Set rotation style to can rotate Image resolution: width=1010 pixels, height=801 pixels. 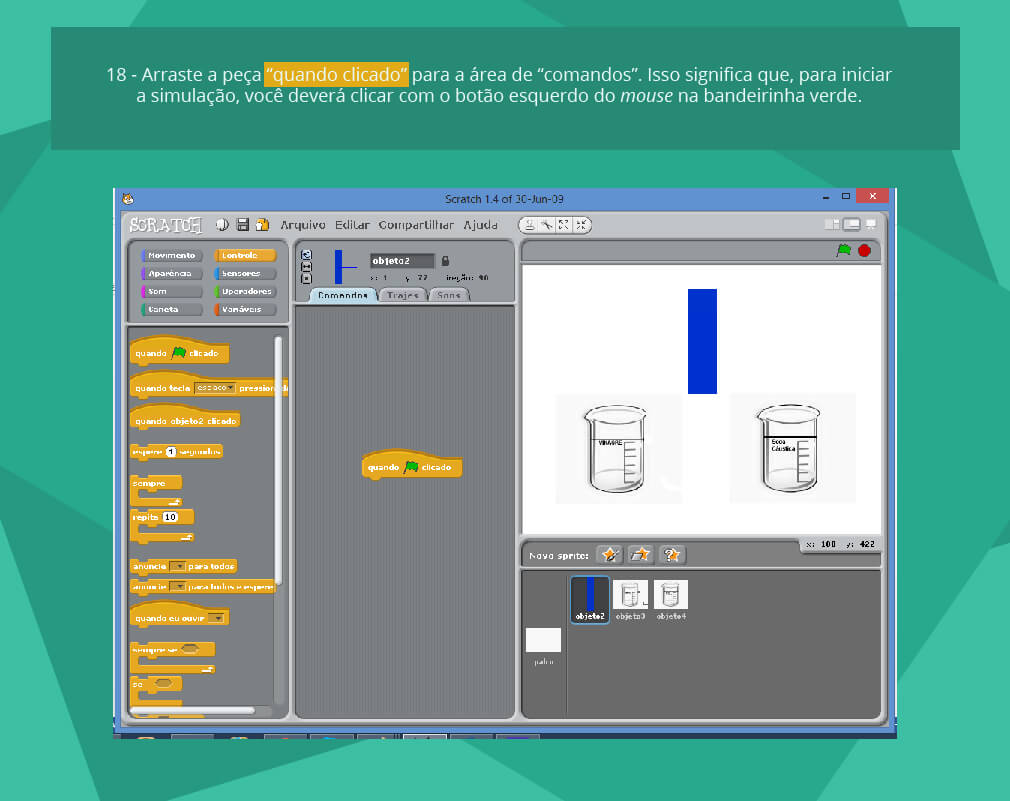click(307, 255)
